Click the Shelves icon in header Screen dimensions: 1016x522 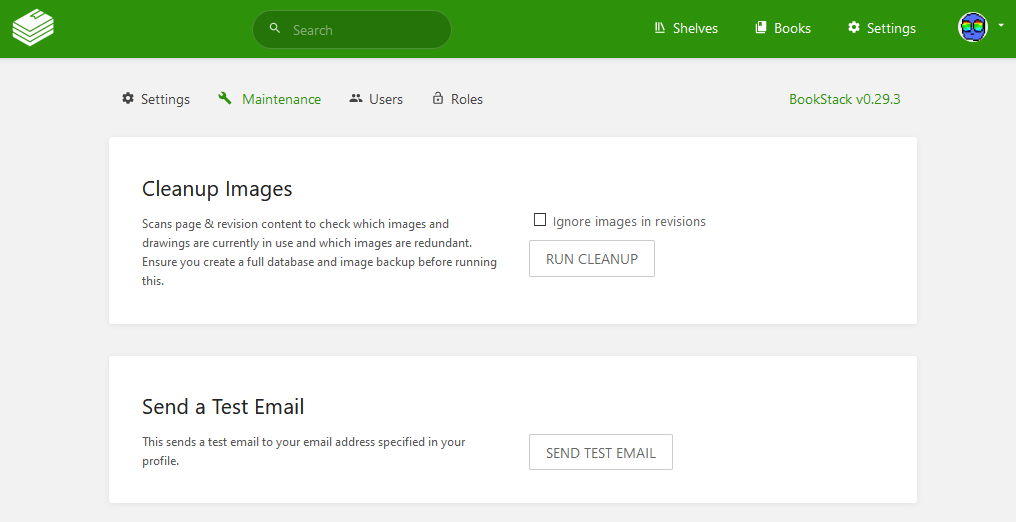pyautogui.click(x=660, y=28)
